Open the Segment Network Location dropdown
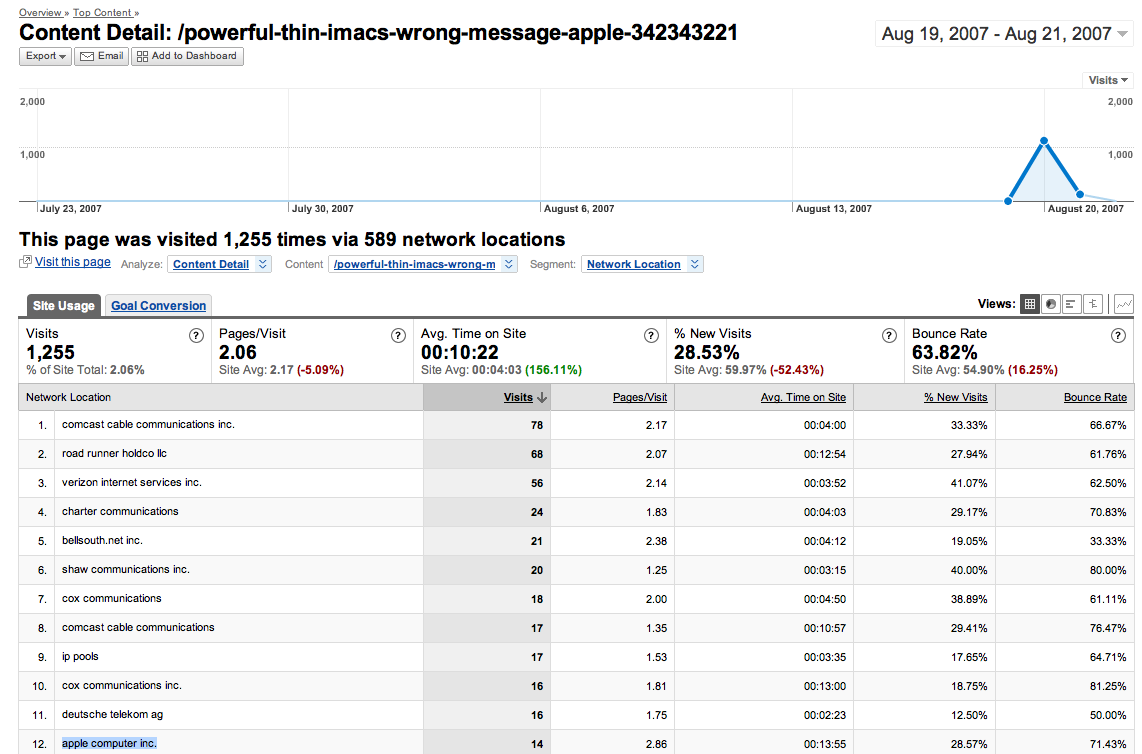The width and height of the screenshot is (1142, 754). (642, 264)
